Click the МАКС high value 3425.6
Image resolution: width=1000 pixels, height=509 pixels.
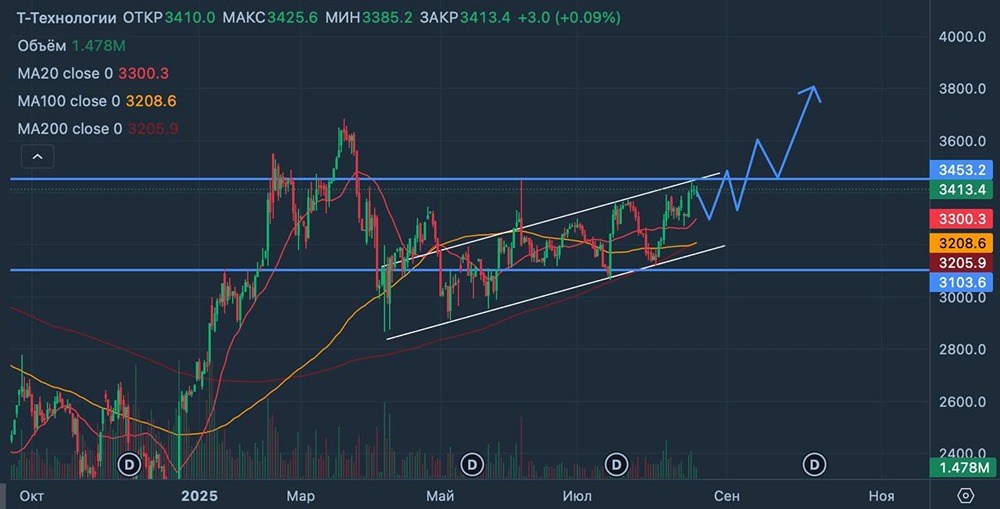292,18
